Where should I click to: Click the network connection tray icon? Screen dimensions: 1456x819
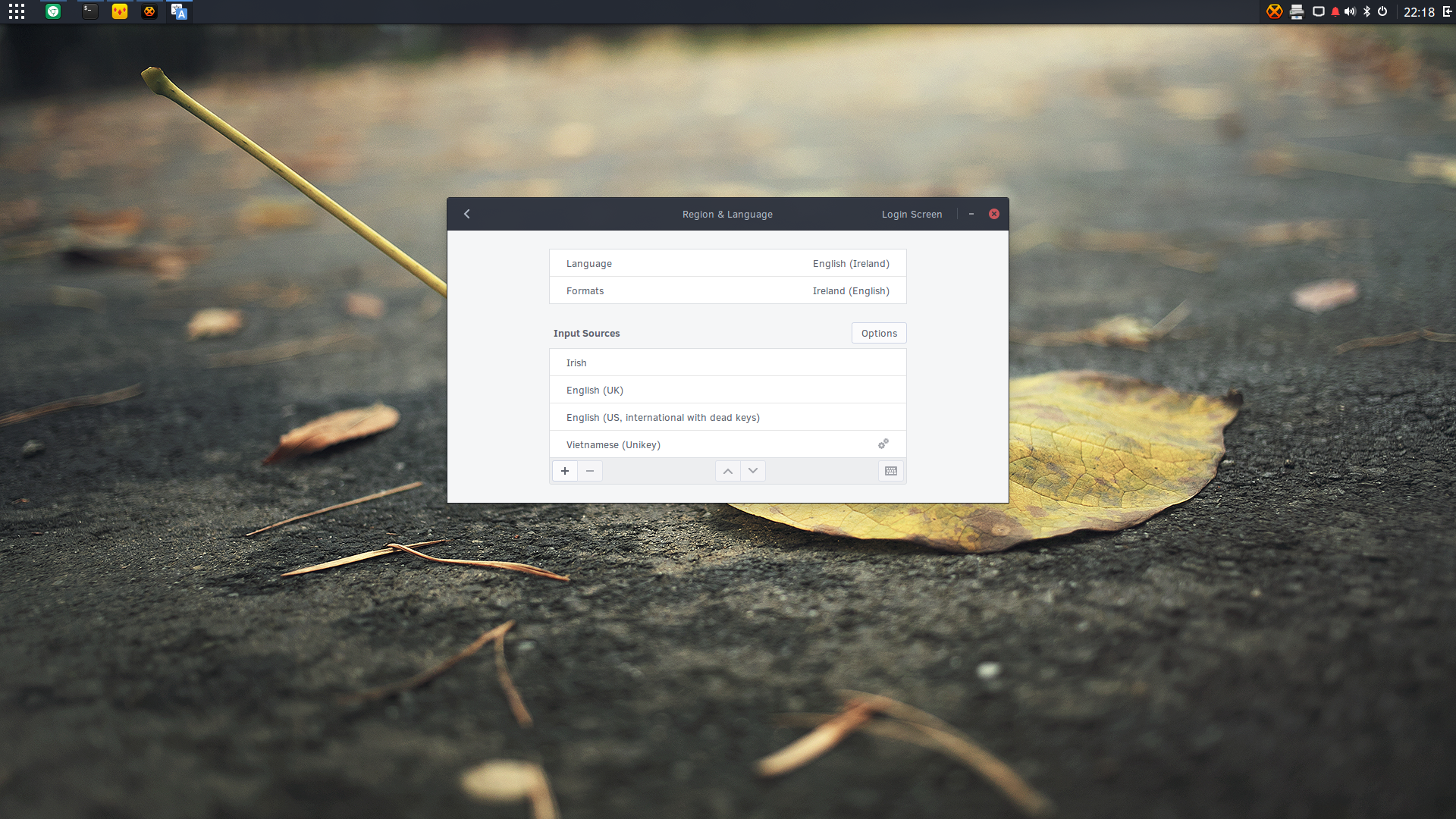tap(1319, 11)
